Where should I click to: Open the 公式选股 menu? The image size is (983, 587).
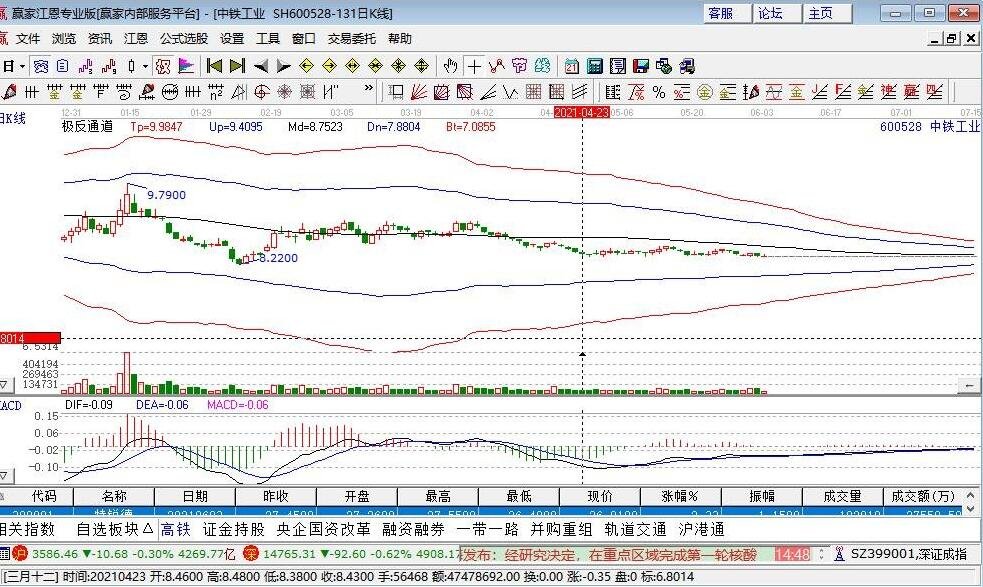point(184,39)
